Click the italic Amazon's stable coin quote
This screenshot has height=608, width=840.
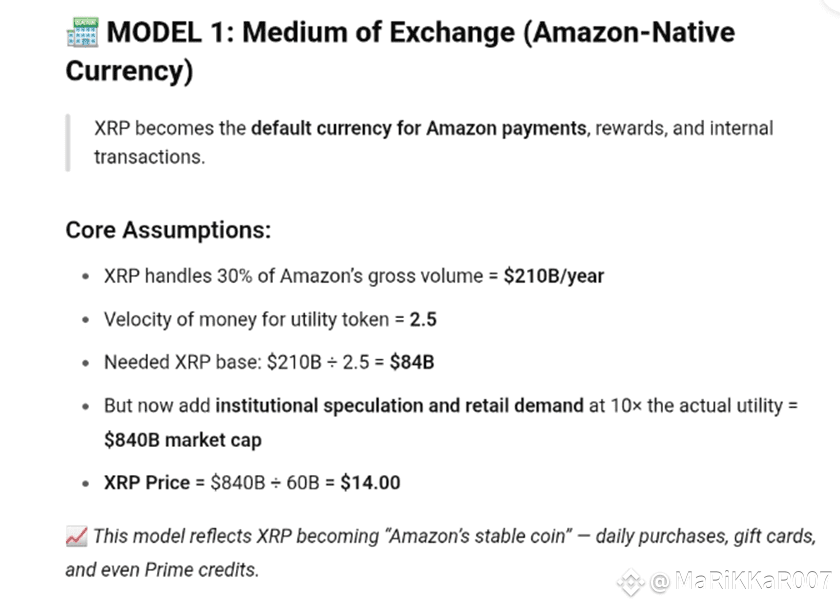pos(480,536)
